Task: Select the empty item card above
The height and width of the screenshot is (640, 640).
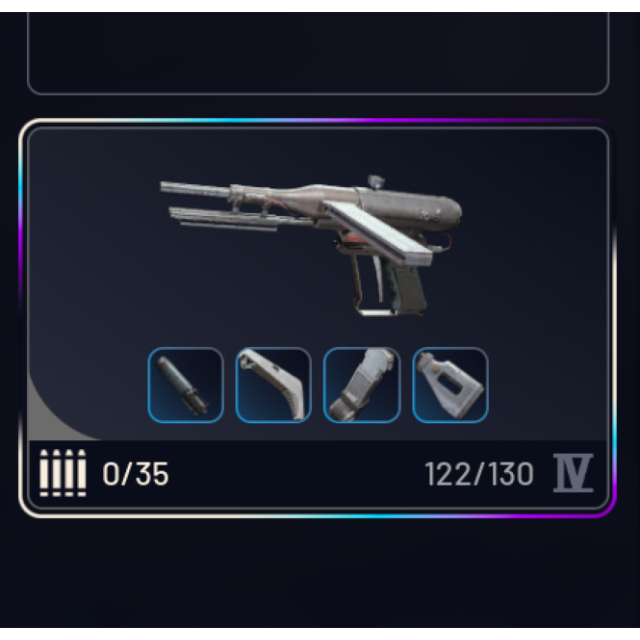Action: point(318,53)
